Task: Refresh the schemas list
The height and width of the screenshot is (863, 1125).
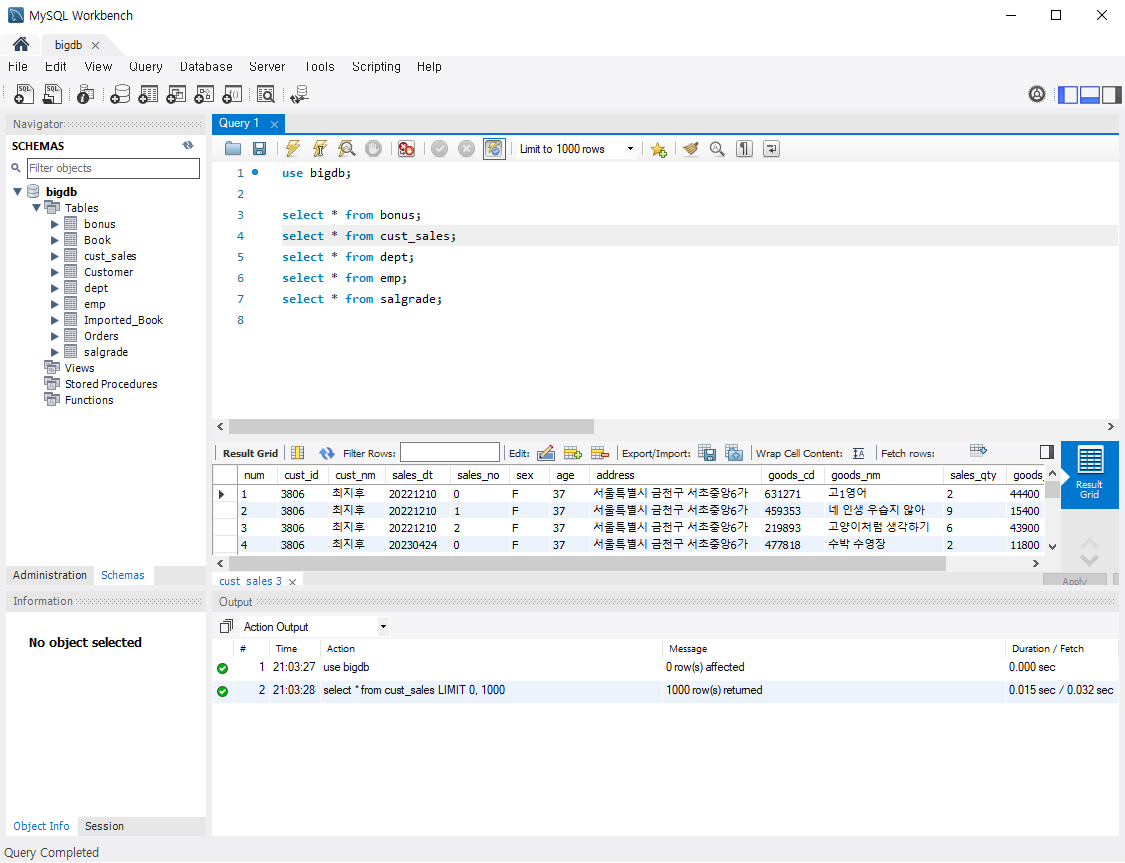Action: pyautogui.click(x=188, y=146)
